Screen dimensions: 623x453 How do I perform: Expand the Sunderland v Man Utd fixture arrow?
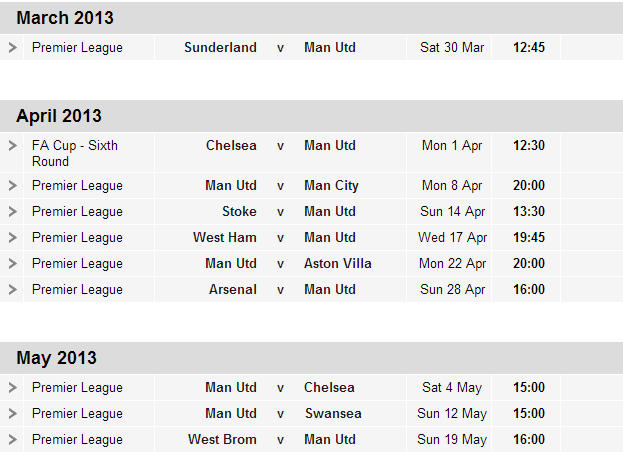[x=13, y=48]
